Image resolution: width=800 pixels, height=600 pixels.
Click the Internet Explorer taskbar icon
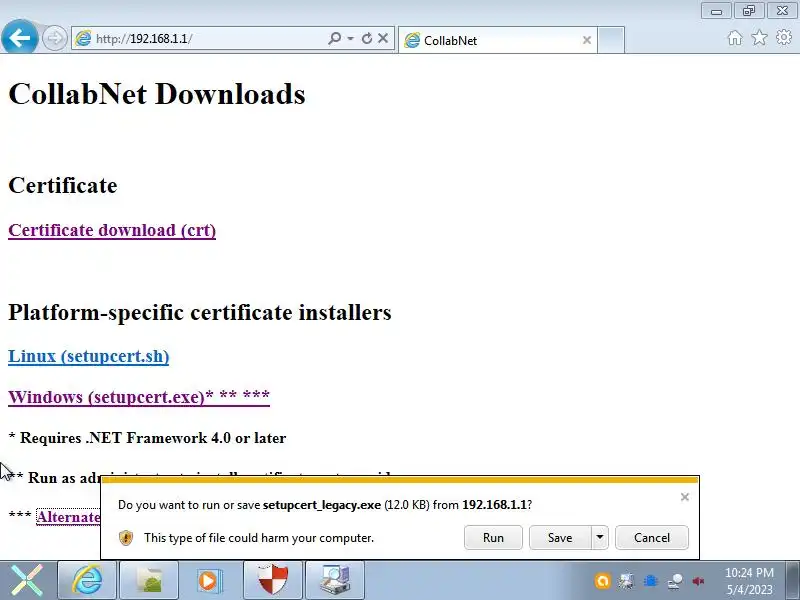(87, 580)
